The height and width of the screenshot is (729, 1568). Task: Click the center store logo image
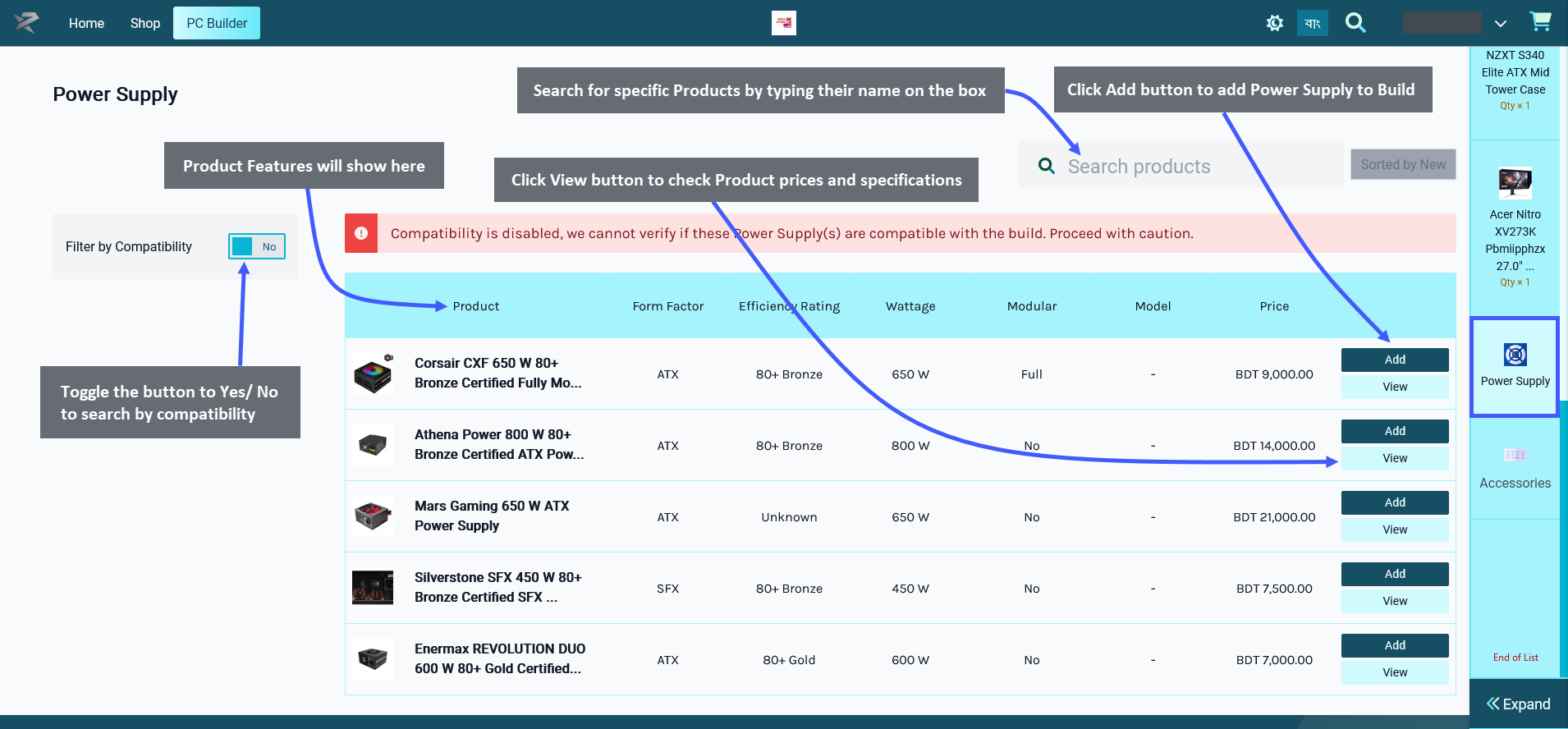tap(784, 23)
